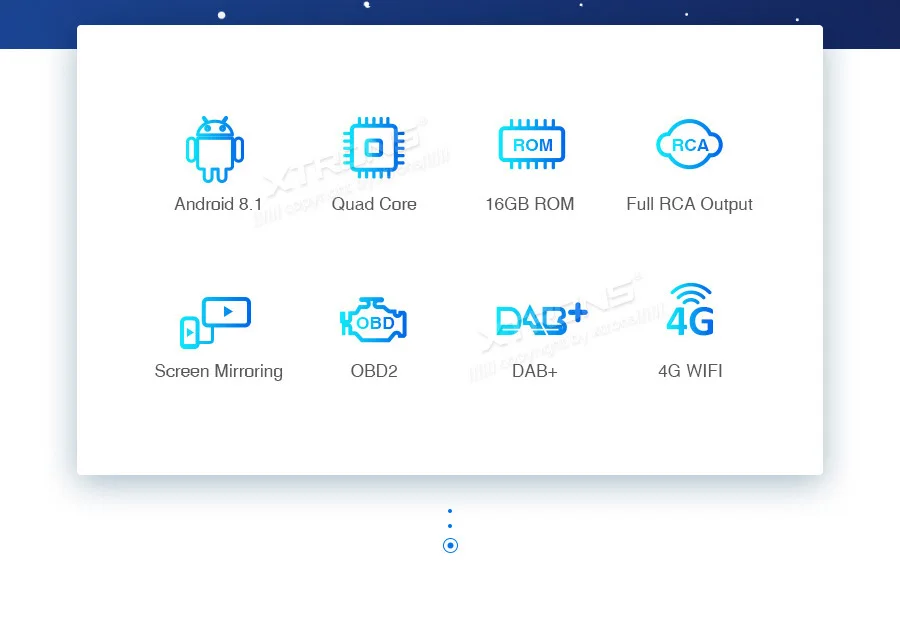This screenshot has height=622, width=900.
Task: Click the OBD engine icon
Action: [374, 320]
